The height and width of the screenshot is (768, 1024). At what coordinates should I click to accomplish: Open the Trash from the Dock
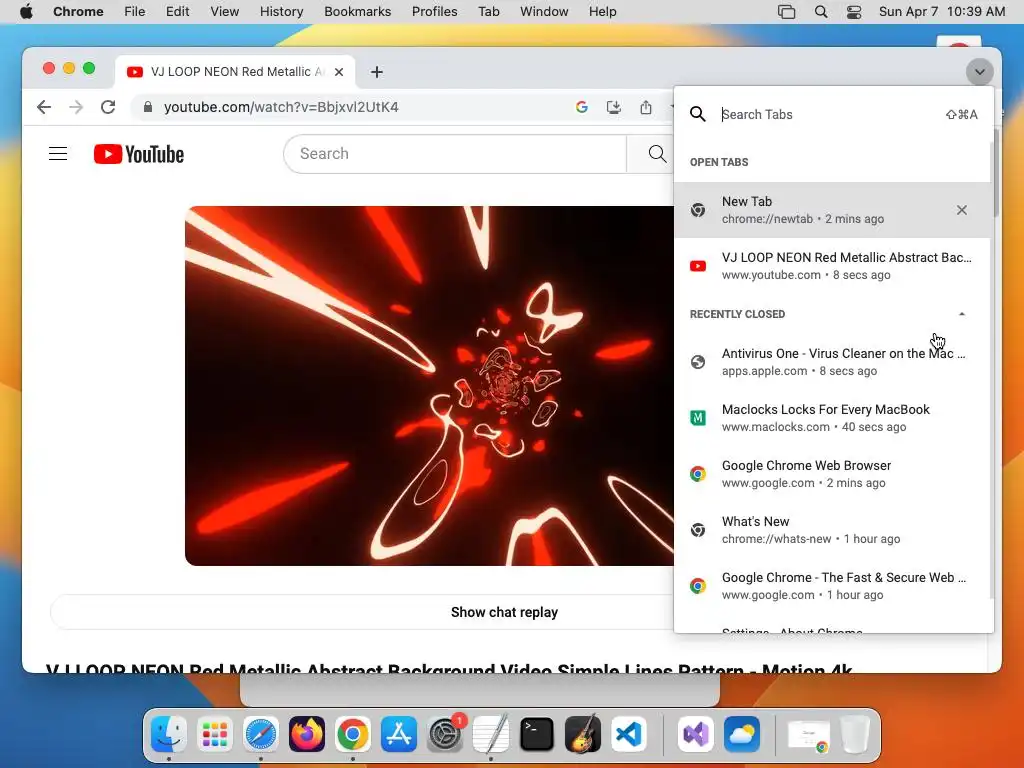point(855,734)
